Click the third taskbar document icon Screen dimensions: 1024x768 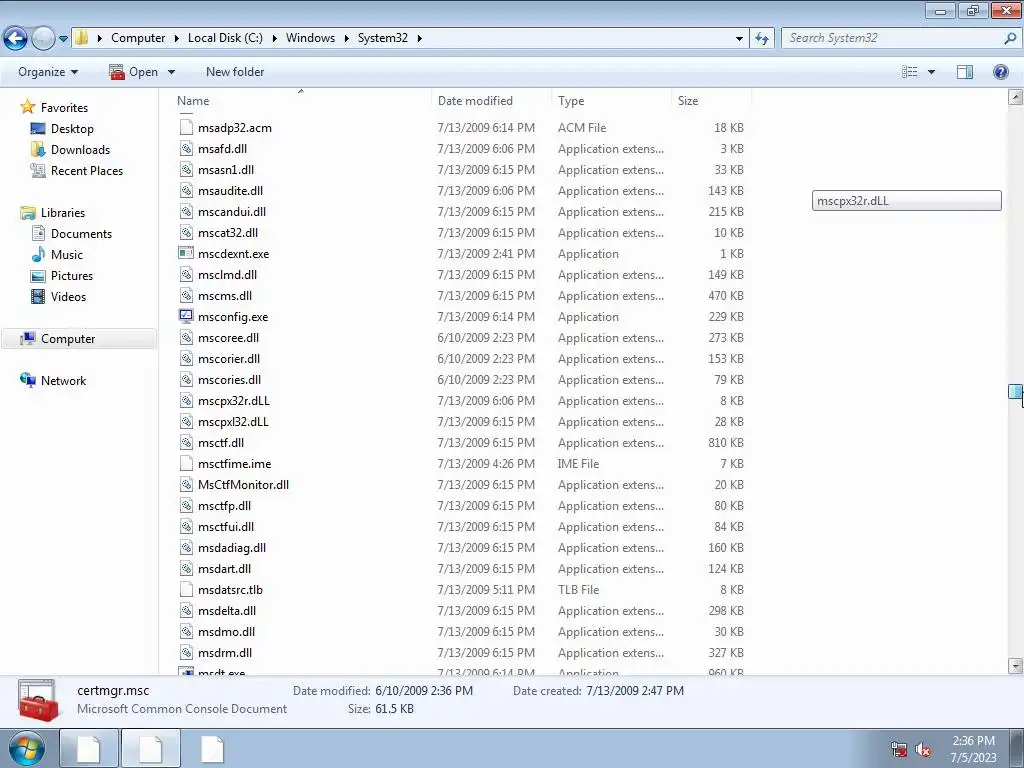pos(212,749)
